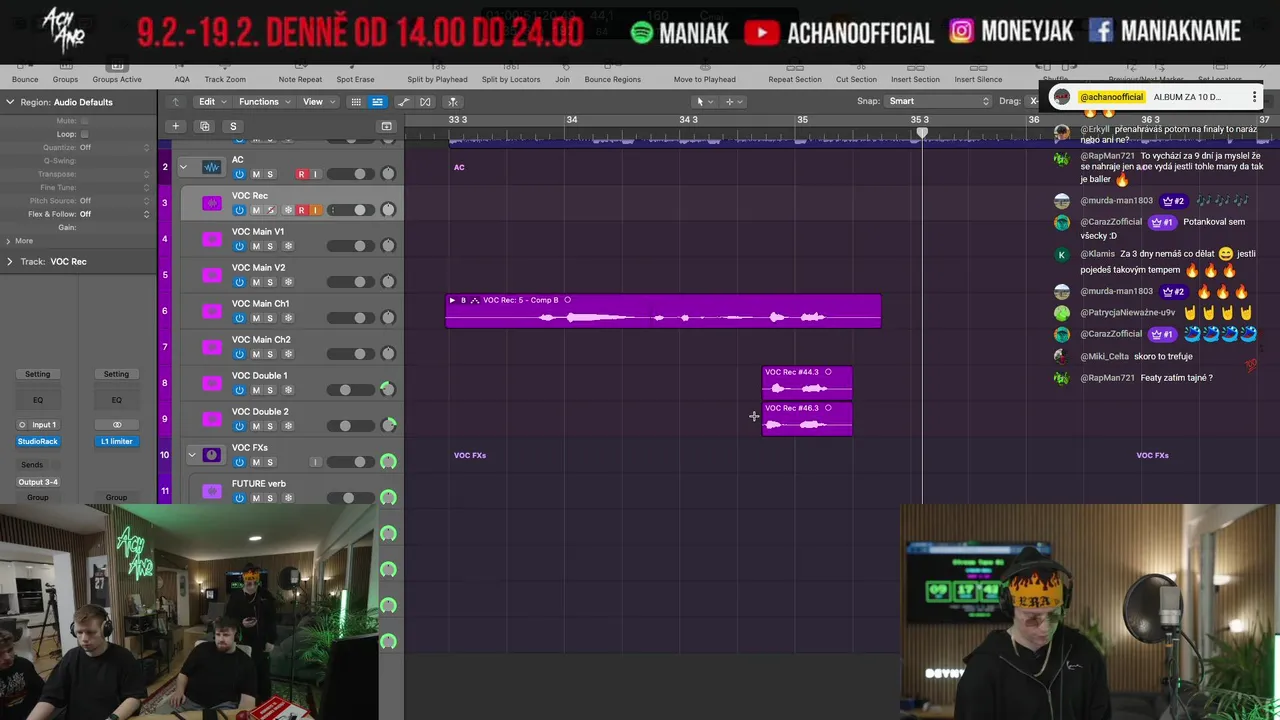1280x720 pixels.
Task: Select the list view icon highlighted in blue
Action: tap(377, 102)
